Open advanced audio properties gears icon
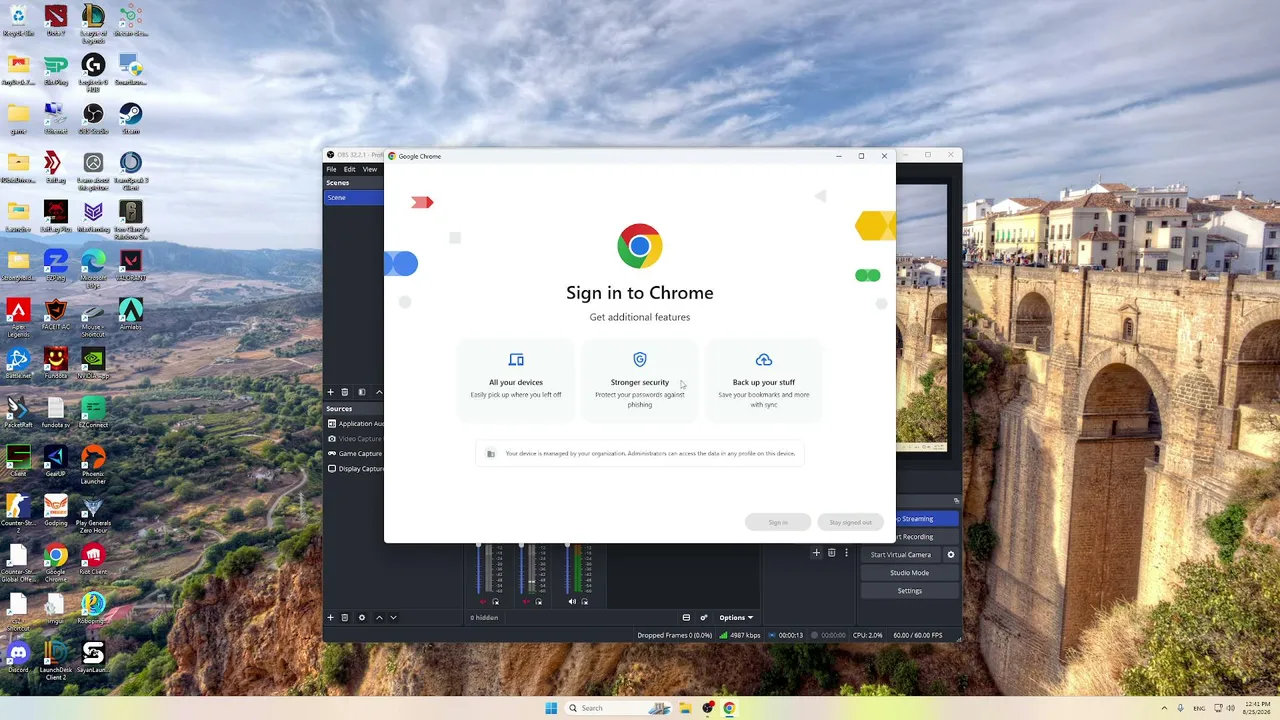1280x720 pixels. click(704, 618)
